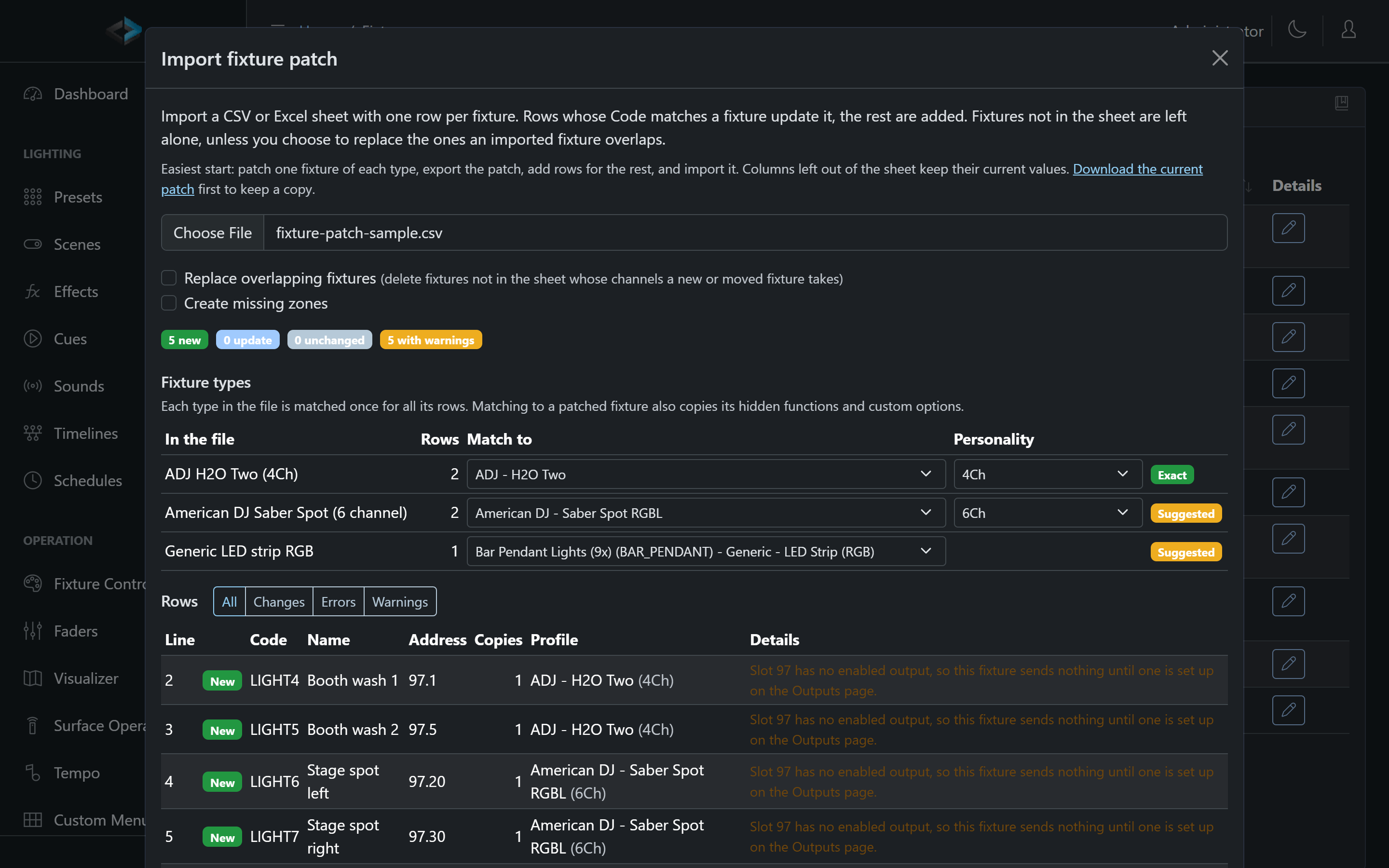Screen dimensions: 1389x868
Task: Open the Surface Operation icon
Action: [x=33, y=726]
